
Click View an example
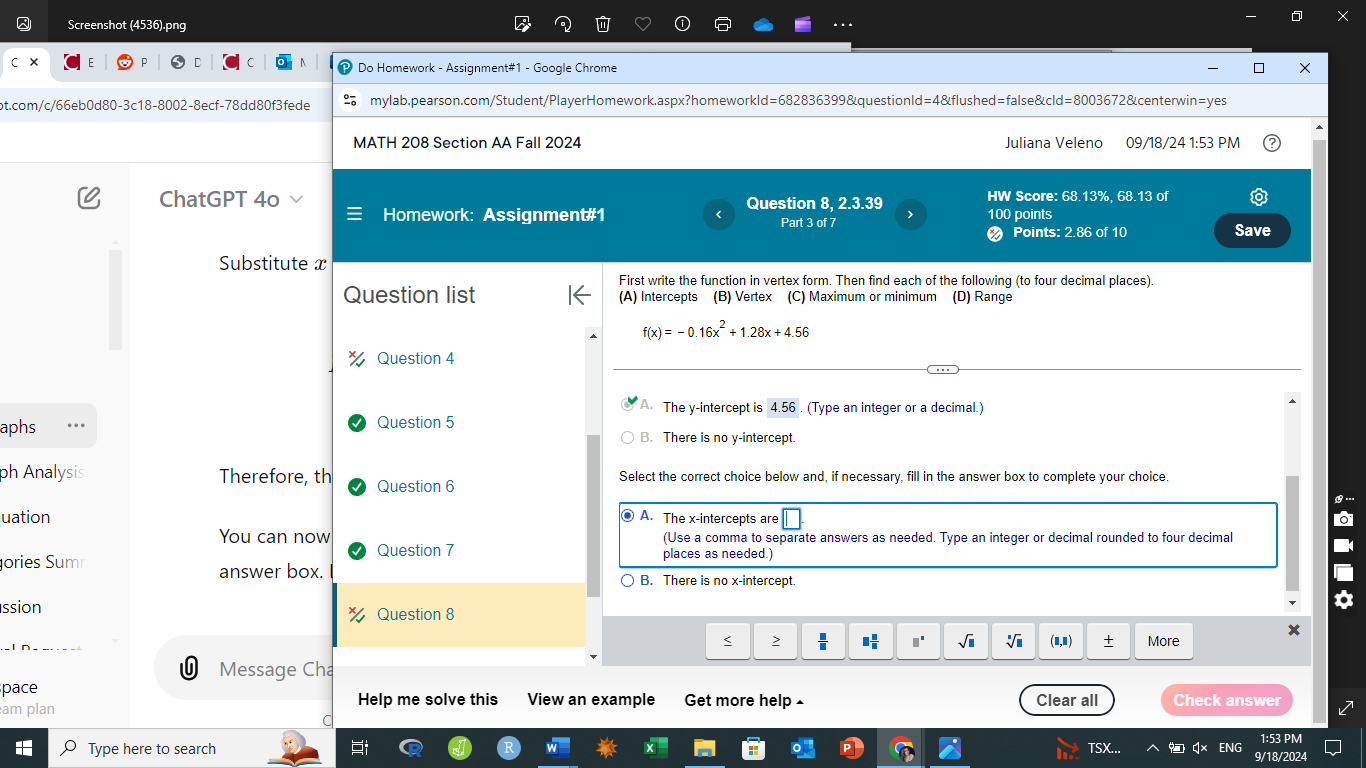(591, 700)
